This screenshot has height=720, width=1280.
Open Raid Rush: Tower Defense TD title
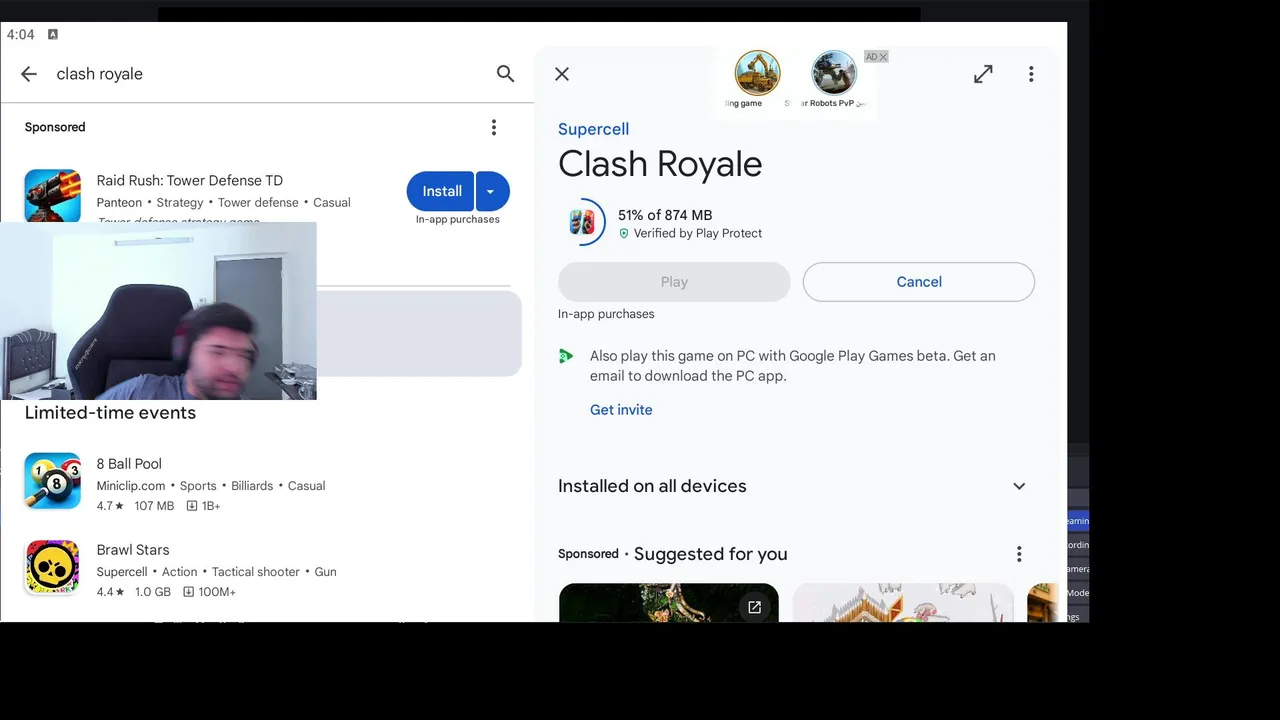point(190,181)
